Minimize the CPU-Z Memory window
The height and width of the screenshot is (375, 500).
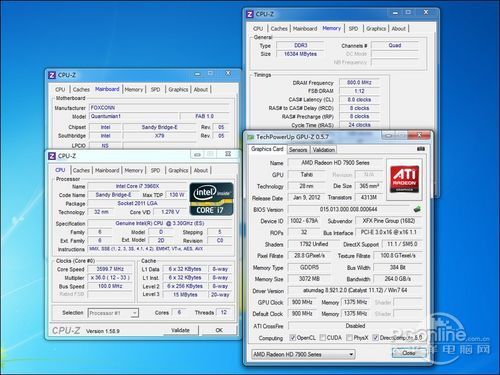[x=395, y=13]
